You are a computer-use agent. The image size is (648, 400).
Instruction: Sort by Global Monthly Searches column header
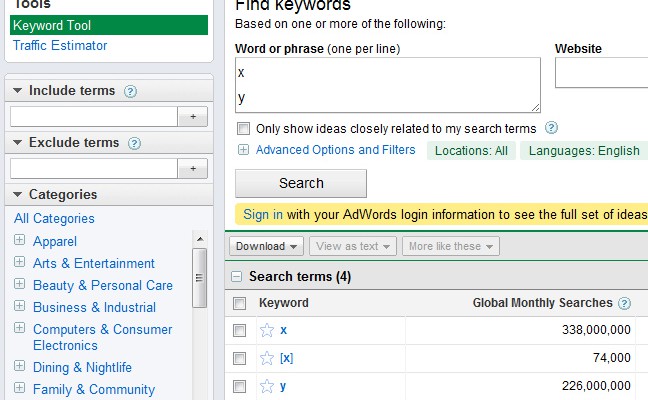(x=542, y=303)
